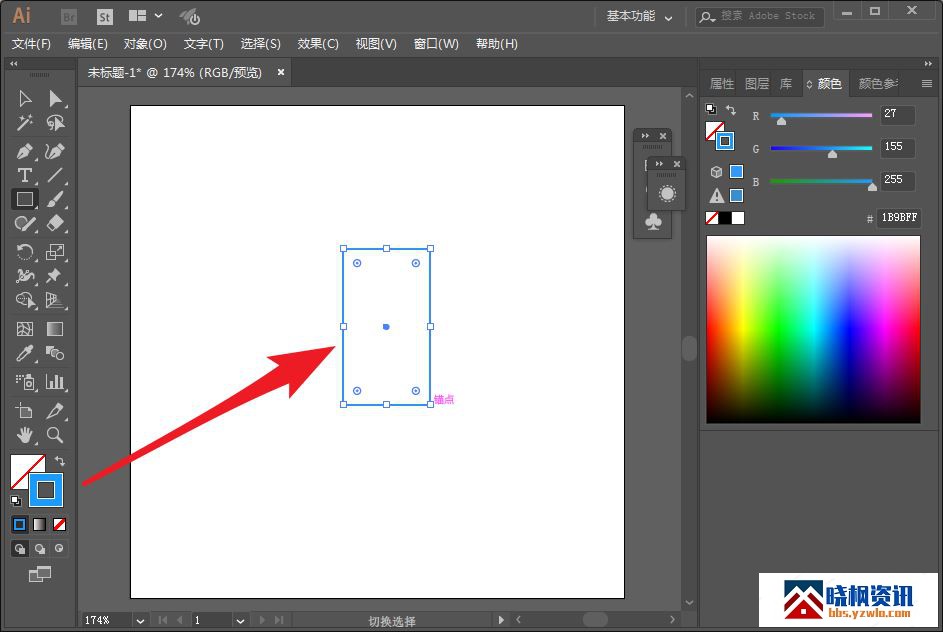Open the 效果(C) menu
943x632 pixels.
pos(318,44)
